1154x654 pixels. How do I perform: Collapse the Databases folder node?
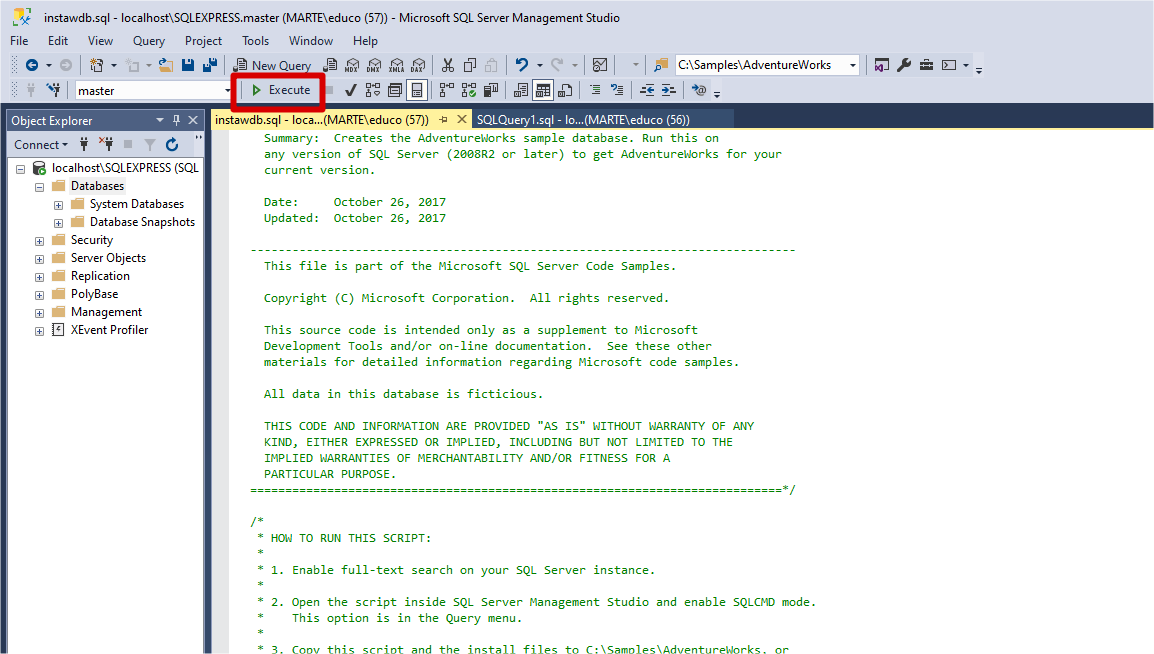coord(40,187)
